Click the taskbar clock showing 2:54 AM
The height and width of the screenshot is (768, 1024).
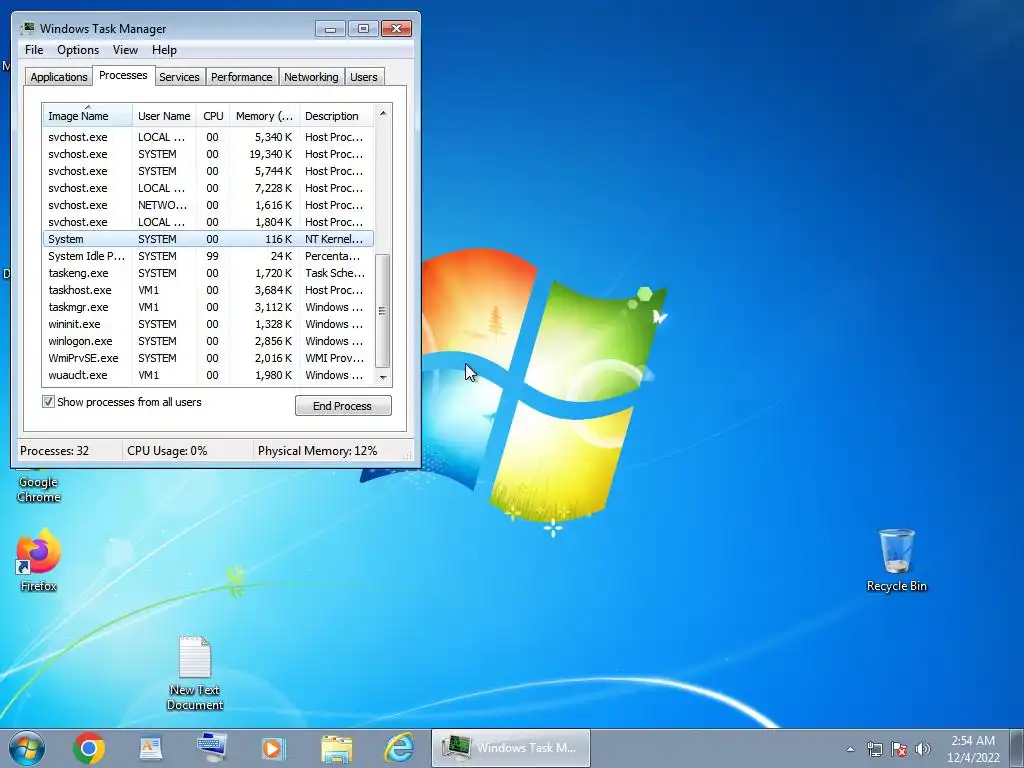(972, 748)
